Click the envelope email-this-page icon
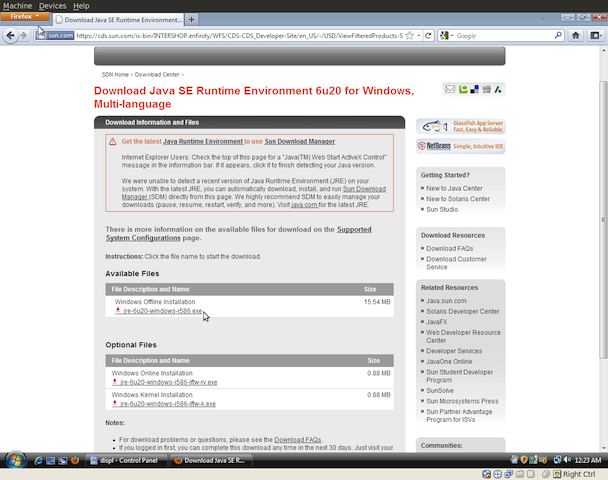Viewport: 608px width, 480px height. (450, 90)
